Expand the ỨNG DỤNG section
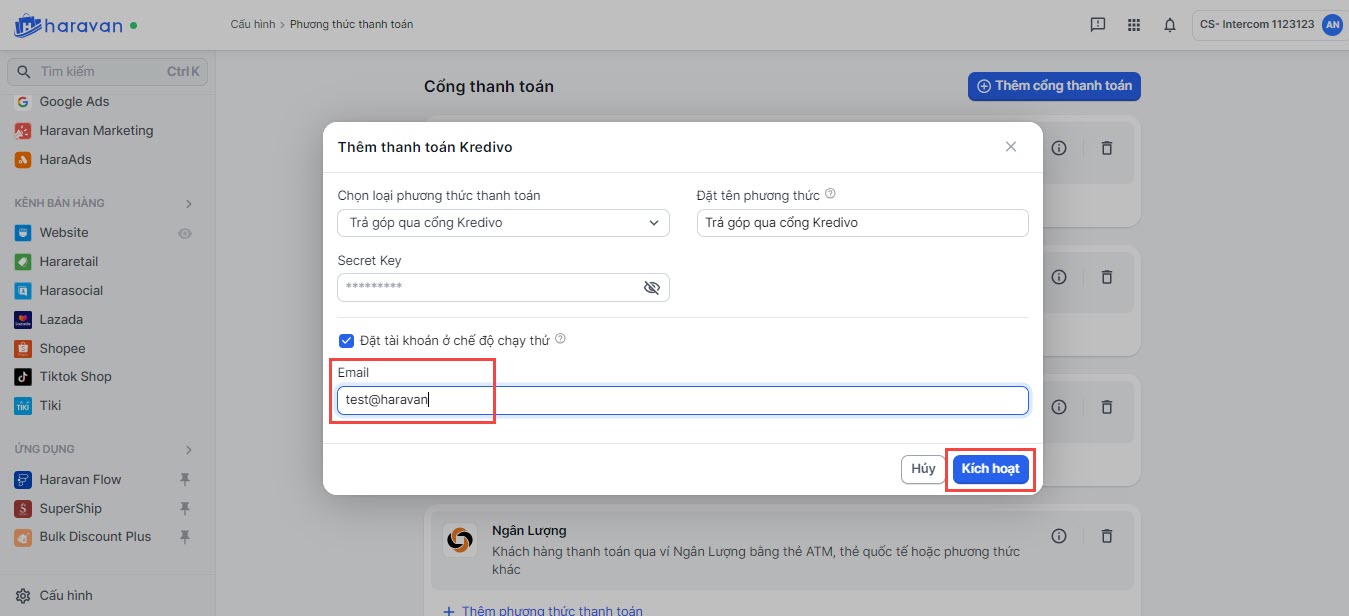 (x=189, y=450)
